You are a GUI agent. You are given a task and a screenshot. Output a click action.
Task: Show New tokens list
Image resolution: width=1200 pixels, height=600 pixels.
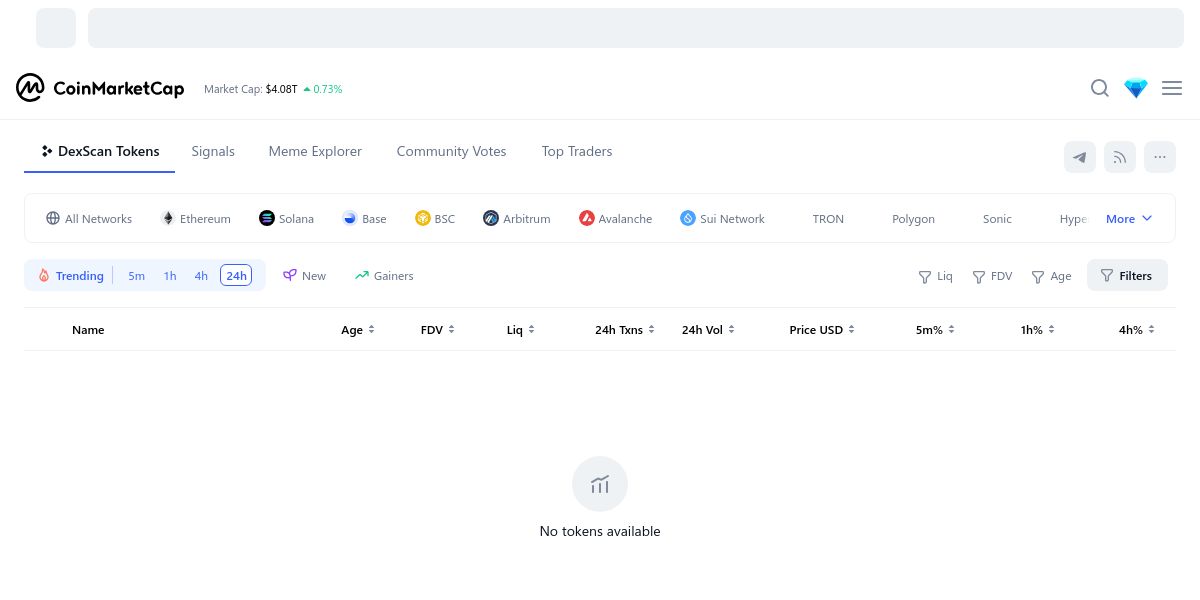[x=304, y=275]
